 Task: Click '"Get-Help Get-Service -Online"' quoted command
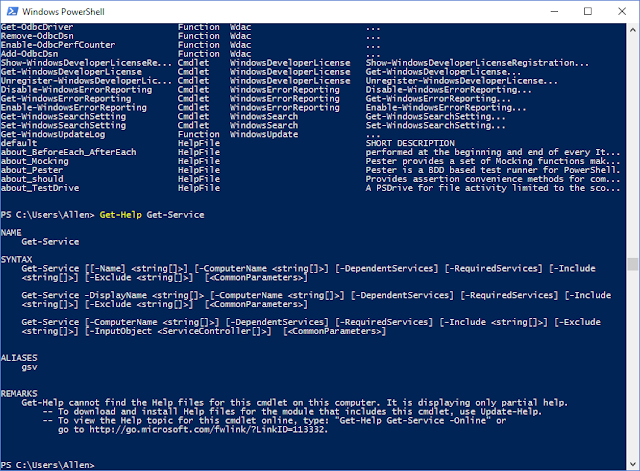click(415, 420)
